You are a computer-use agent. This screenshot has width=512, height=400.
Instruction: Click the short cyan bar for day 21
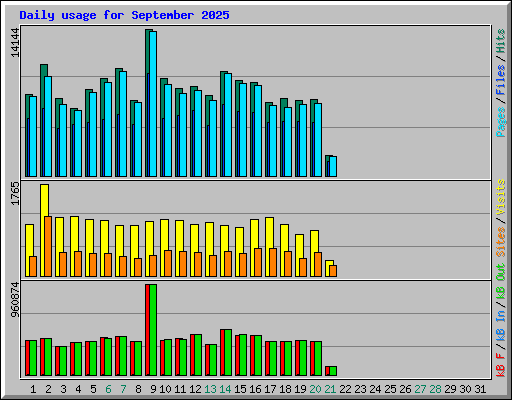tap(333, 167)
